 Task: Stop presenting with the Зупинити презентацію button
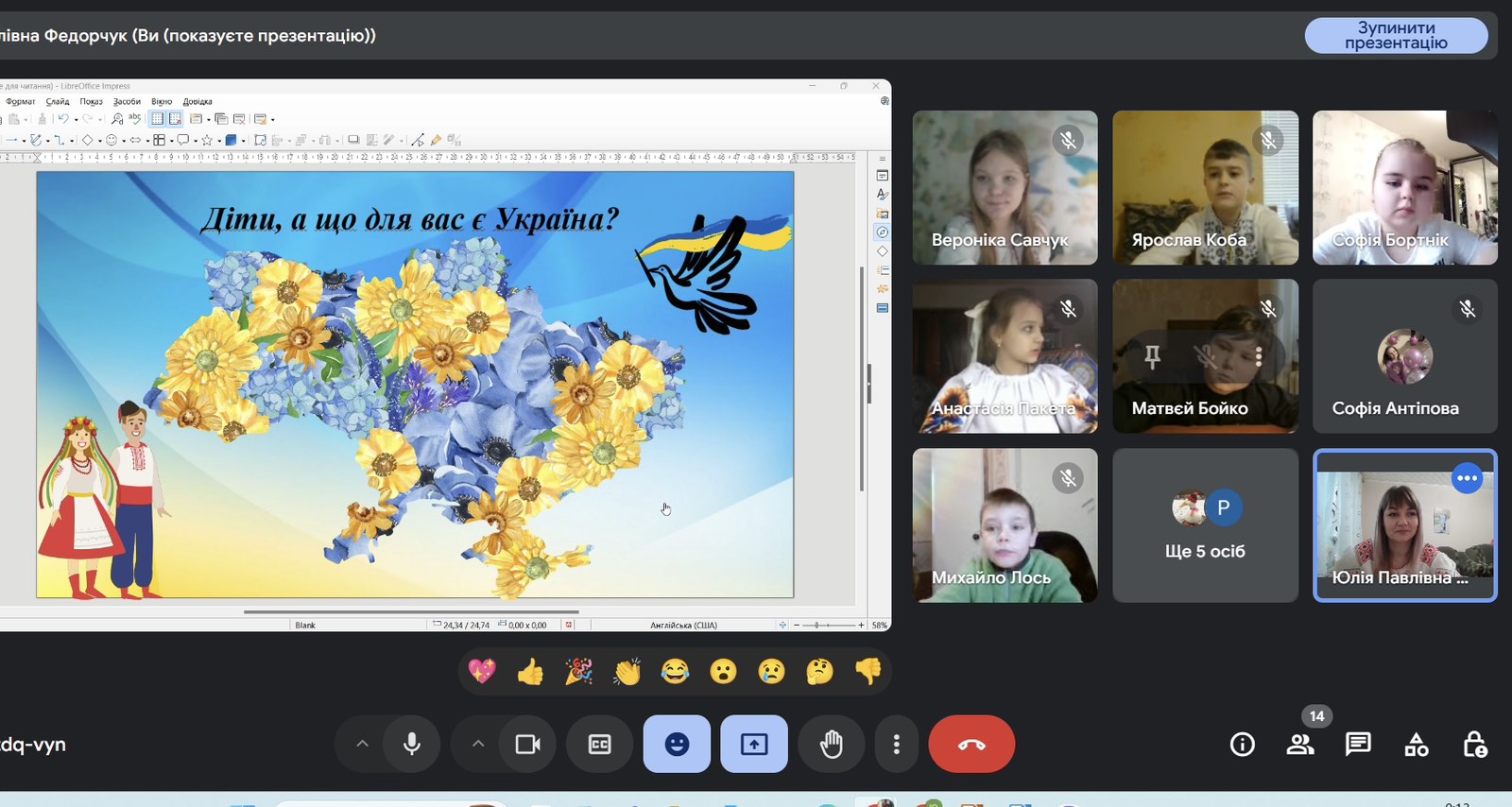pyautogui.click(x=1396, y=35)
